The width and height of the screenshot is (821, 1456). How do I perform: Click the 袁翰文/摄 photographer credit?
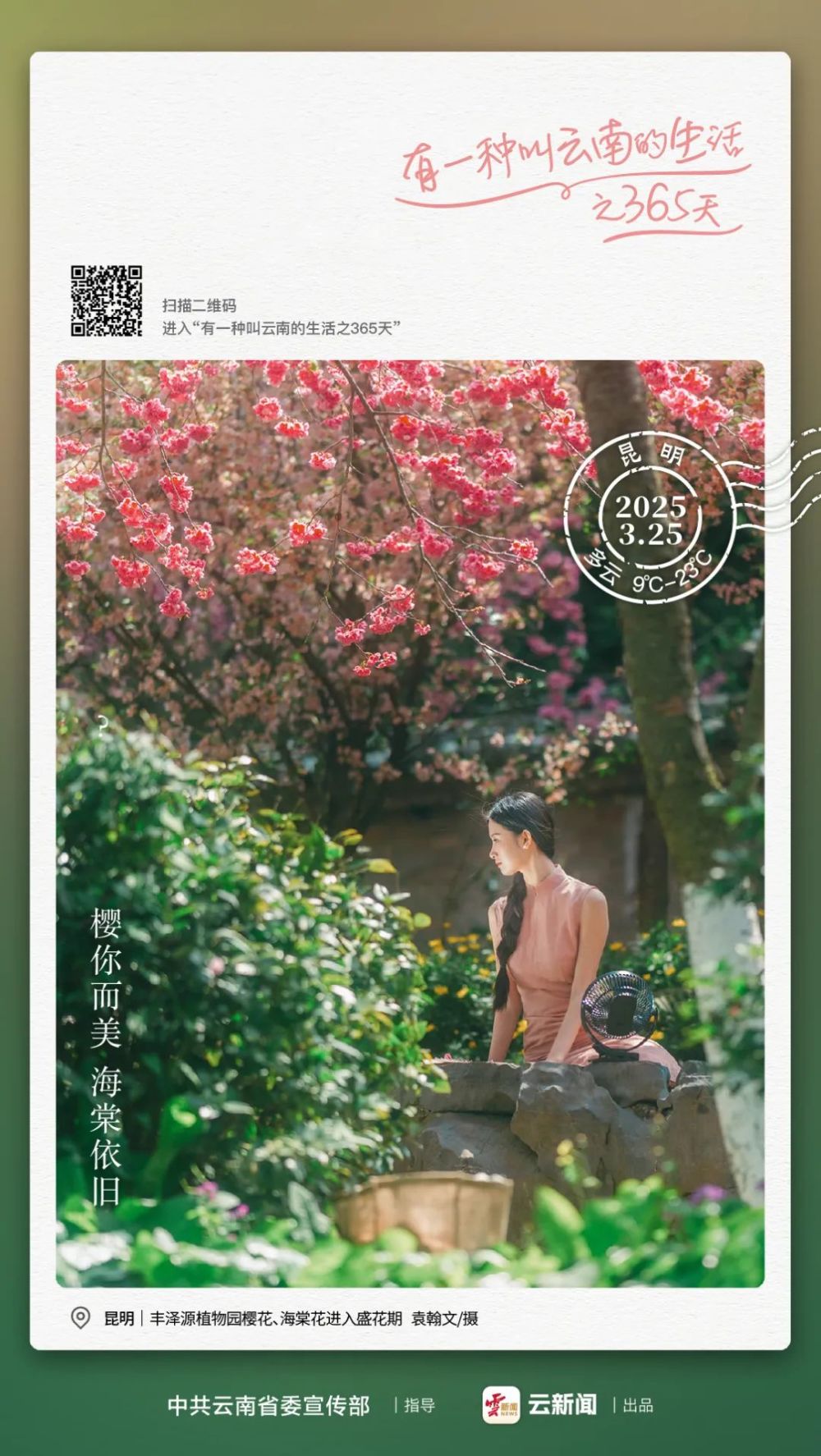coord(445,1319)
